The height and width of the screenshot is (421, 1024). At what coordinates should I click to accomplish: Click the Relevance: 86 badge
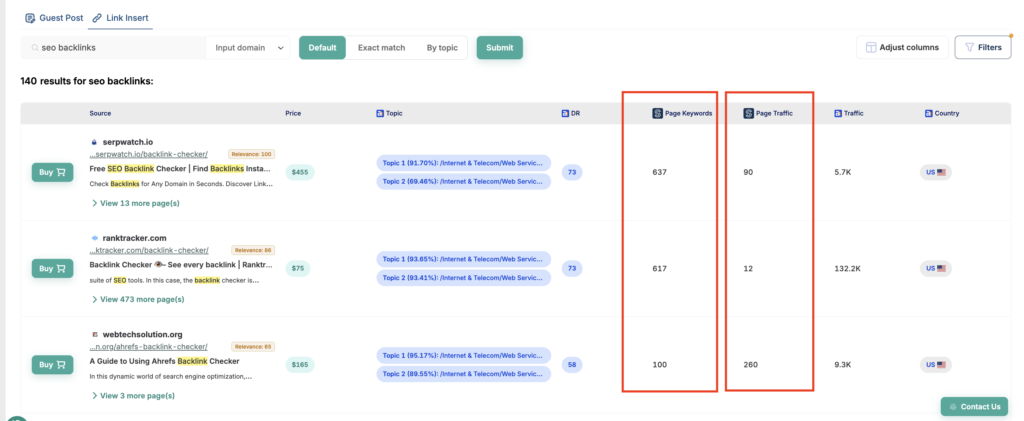pos(253,250)
